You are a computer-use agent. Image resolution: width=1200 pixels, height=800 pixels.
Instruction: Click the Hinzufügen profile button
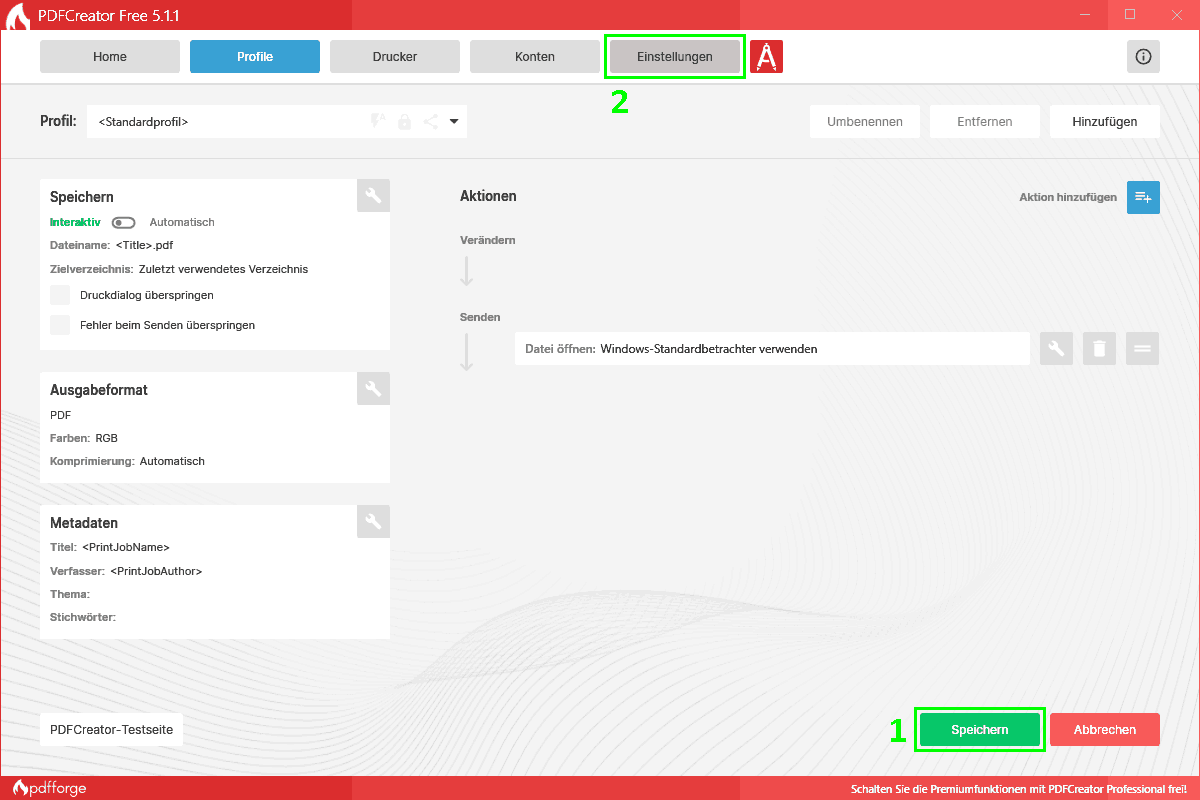pos(1104,122)
